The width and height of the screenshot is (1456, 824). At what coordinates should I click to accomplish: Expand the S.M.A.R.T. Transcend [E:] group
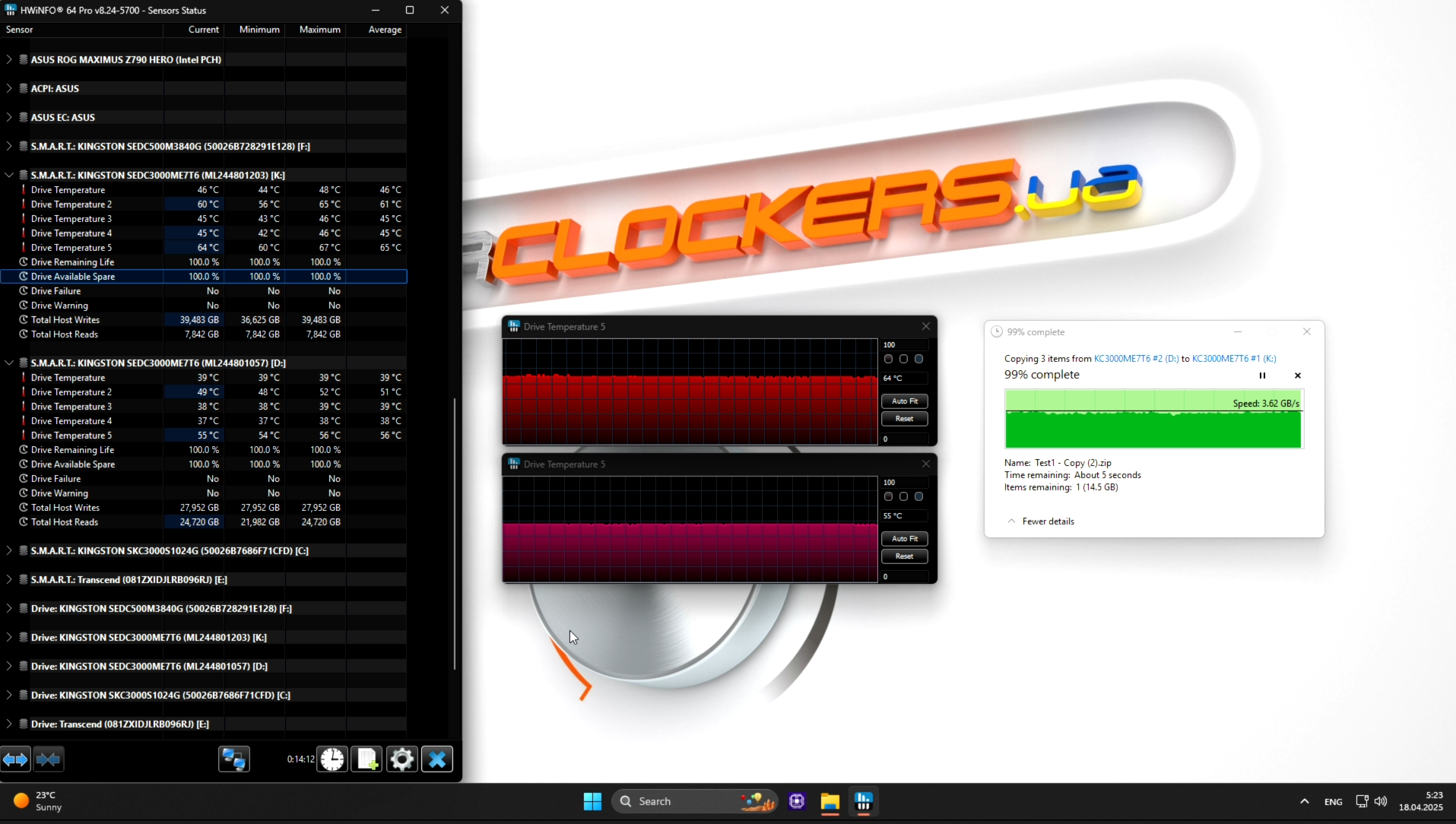[9, 579]
